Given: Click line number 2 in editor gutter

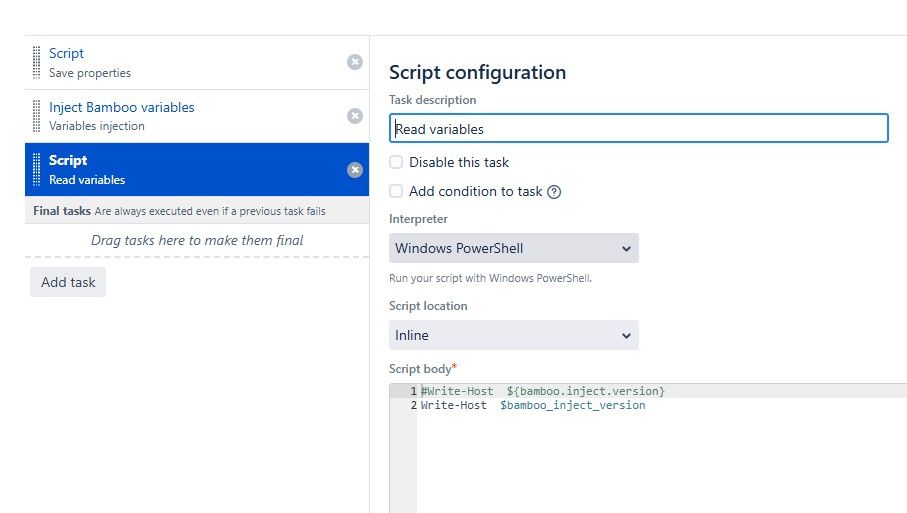Looking at the screenshot, I should pos(414,405).
